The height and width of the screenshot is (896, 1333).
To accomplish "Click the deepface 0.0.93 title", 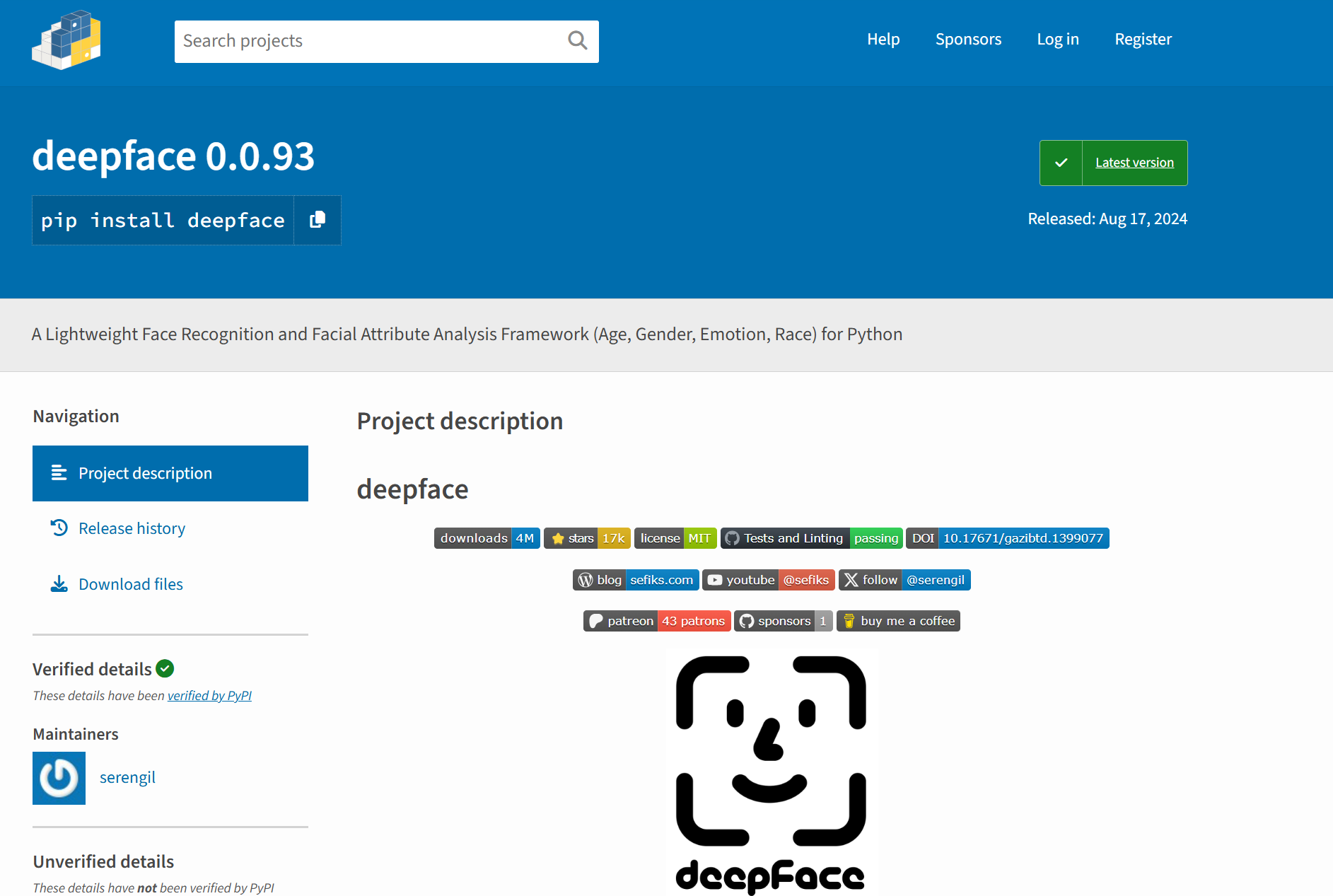I will [x=173, y=156].
